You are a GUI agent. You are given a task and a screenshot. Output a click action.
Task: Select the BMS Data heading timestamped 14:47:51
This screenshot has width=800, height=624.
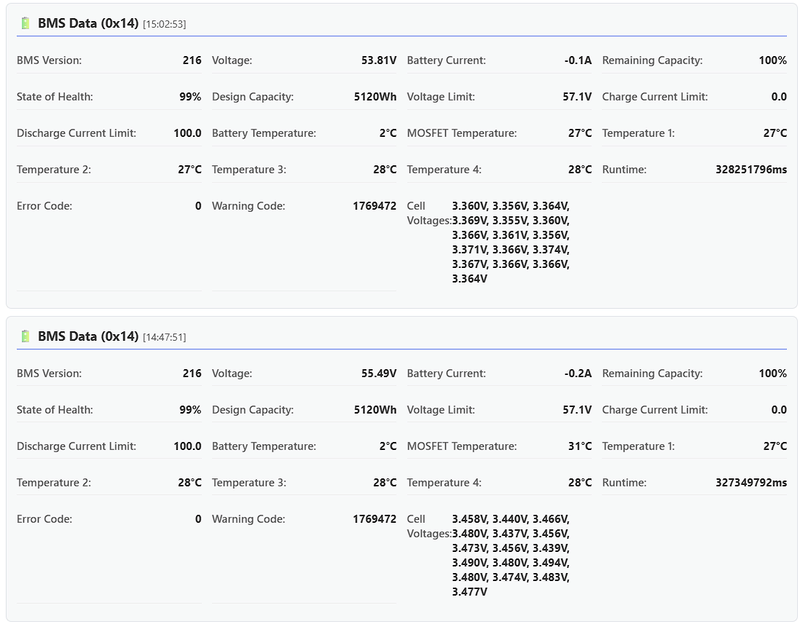coord(88,337)
